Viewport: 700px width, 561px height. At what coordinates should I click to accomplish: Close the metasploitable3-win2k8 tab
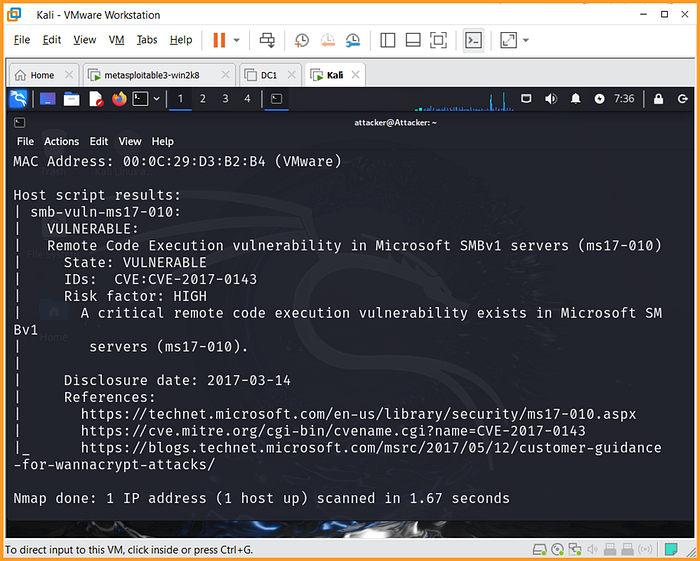pos(225,75)
